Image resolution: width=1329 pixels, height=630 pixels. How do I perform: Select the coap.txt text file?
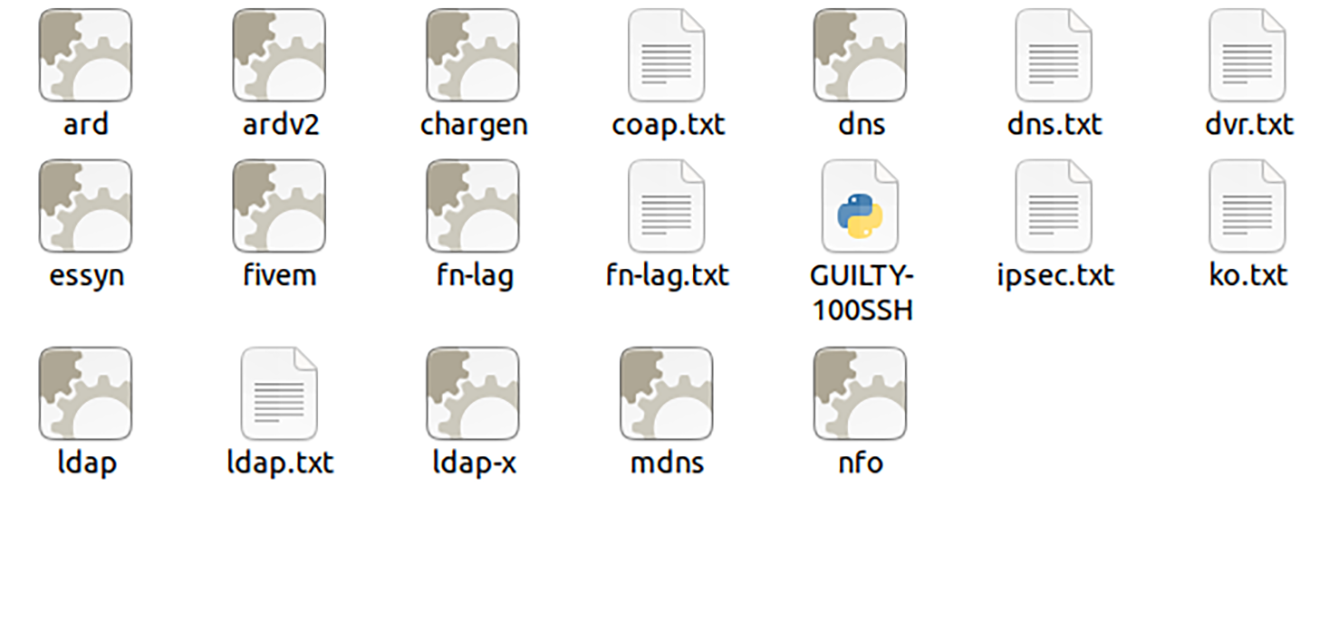667,55
